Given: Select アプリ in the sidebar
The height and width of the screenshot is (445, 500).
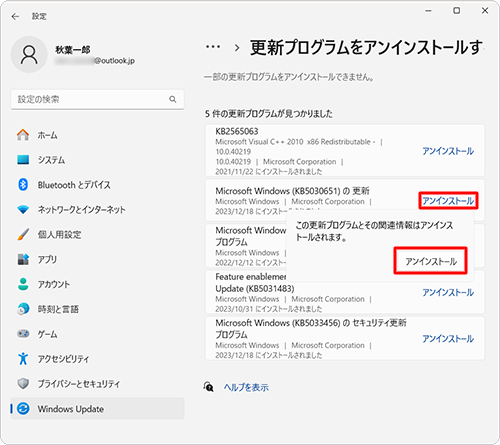Looking at the screenshot, I should pyautogui.click(x=97, y=259).
